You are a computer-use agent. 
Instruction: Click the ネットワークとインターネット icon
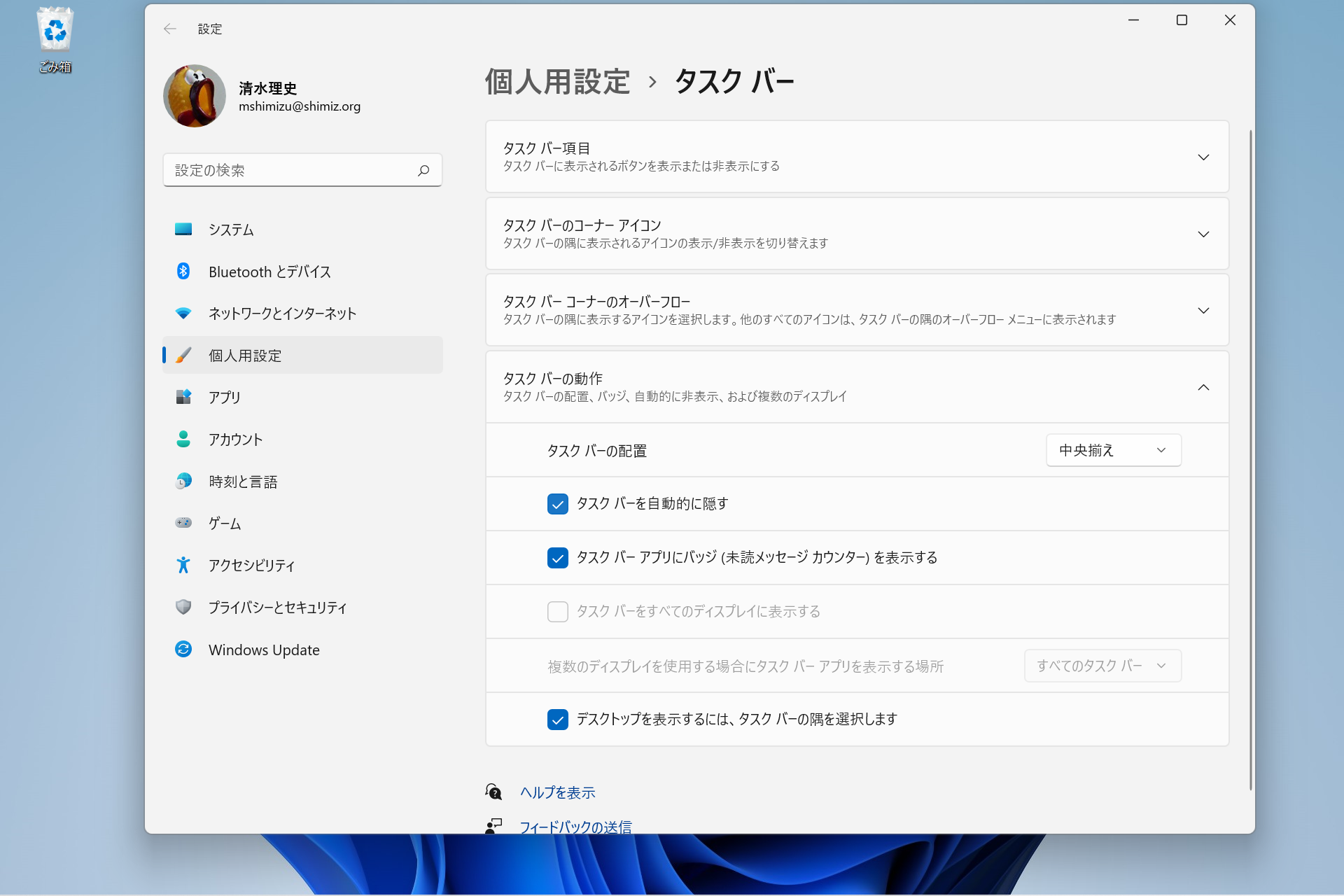183,313
